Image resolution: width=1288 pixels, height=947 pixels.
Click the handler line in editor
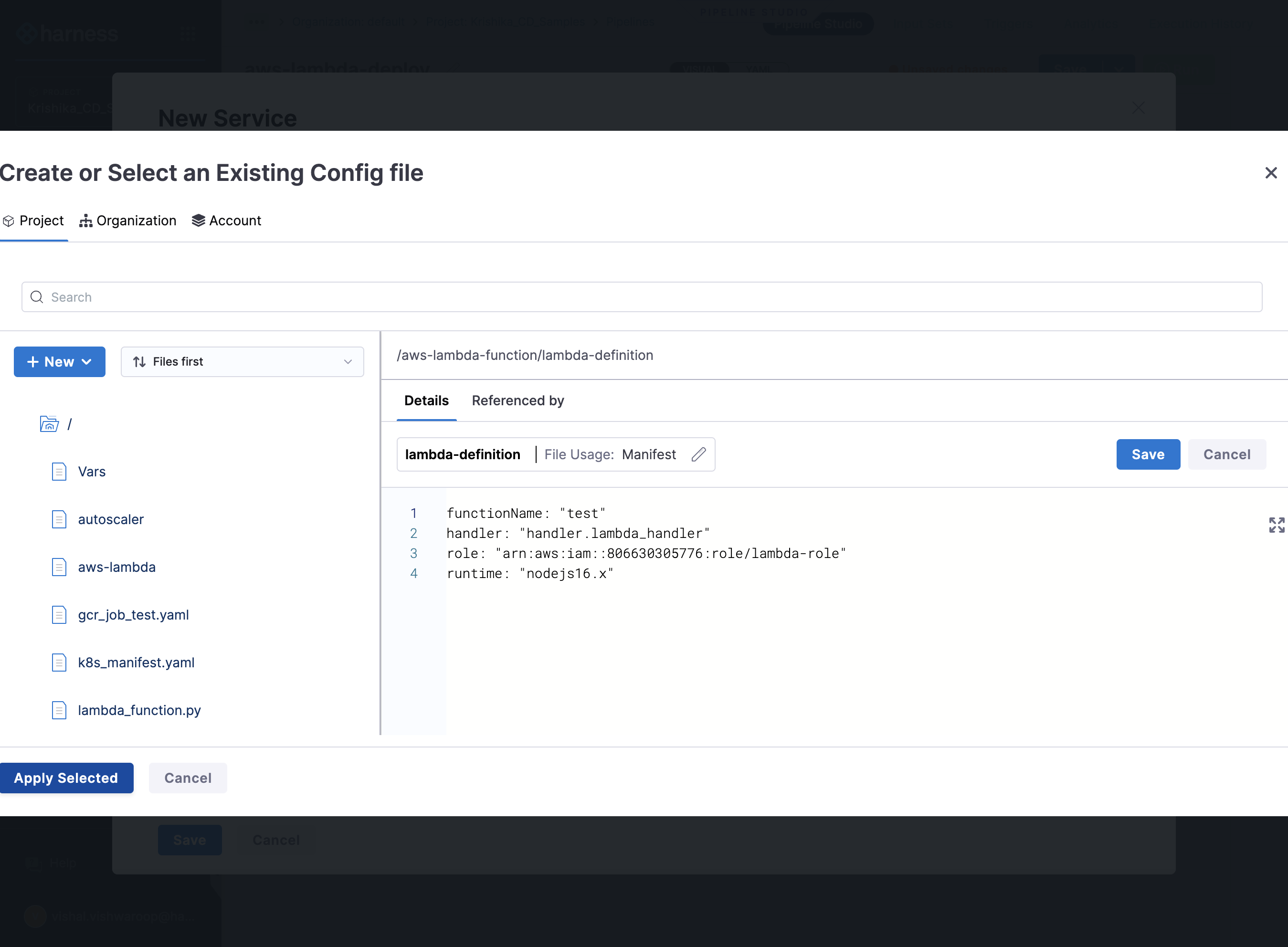coord(578,534)
